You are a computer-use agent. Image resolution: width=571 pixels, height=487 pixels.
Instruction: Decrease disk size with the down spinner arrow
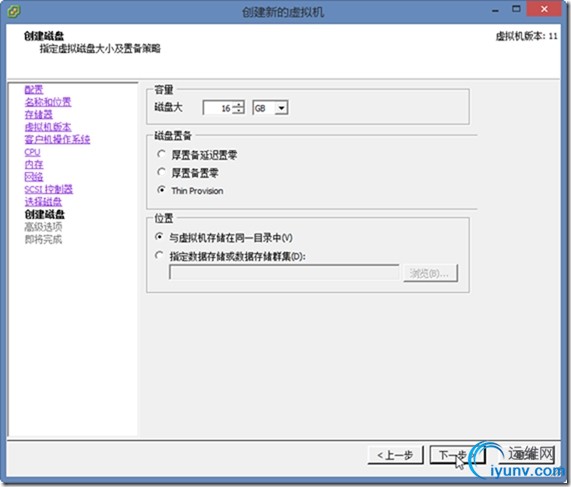click(x=238, y=111)
